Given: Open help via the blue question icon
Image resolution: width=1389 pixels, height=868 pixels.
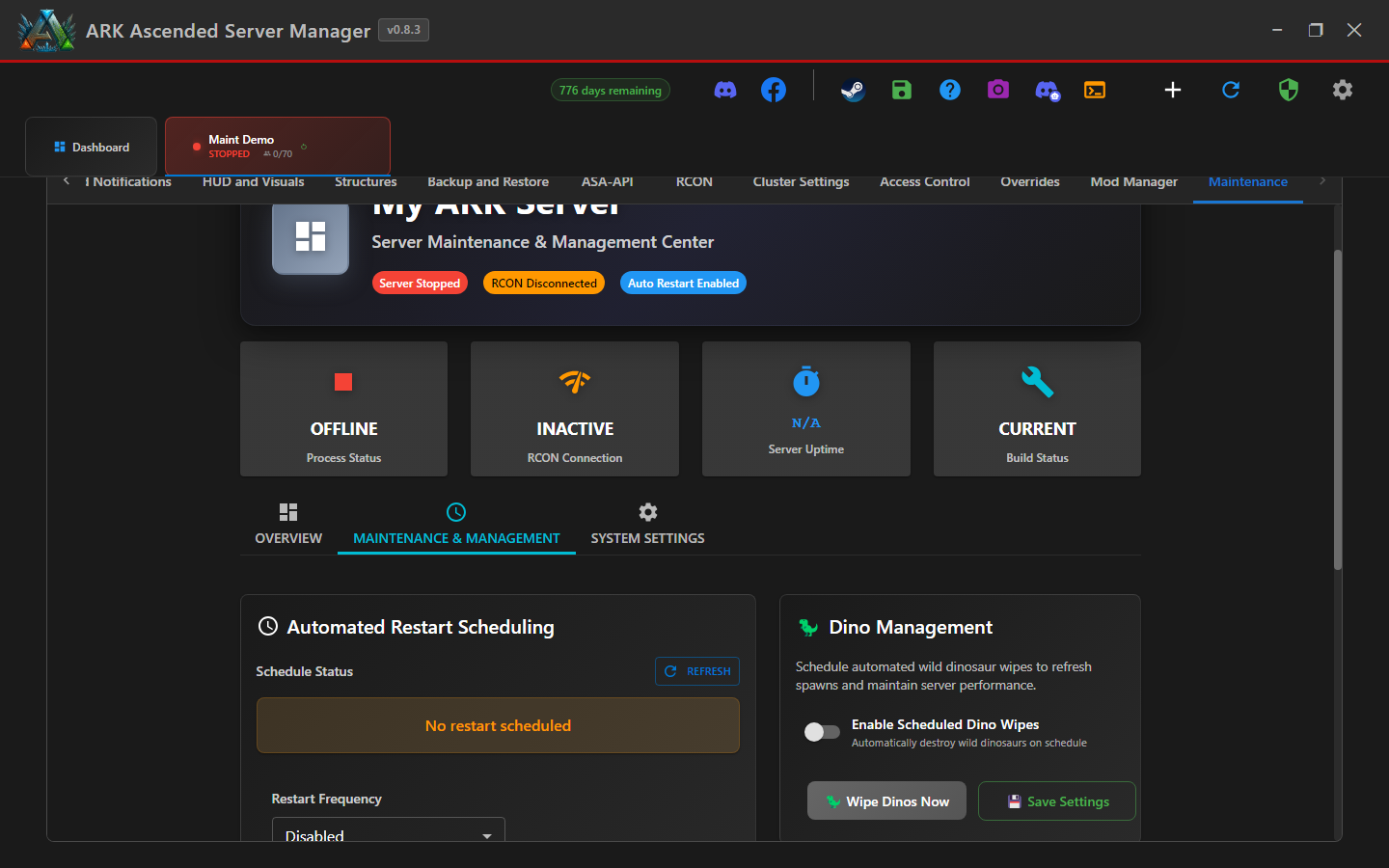Looking at the screenshot, I should [950, 90].
